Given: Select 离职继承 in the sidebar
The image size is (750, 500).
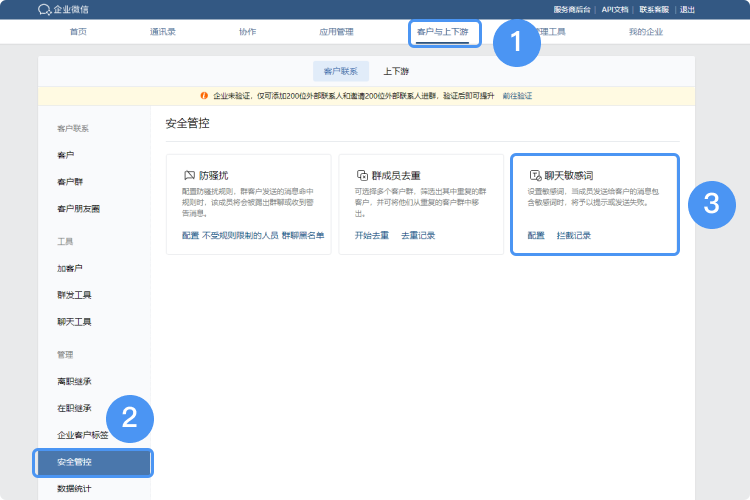Looking at the screenshot, I should 75,381.
